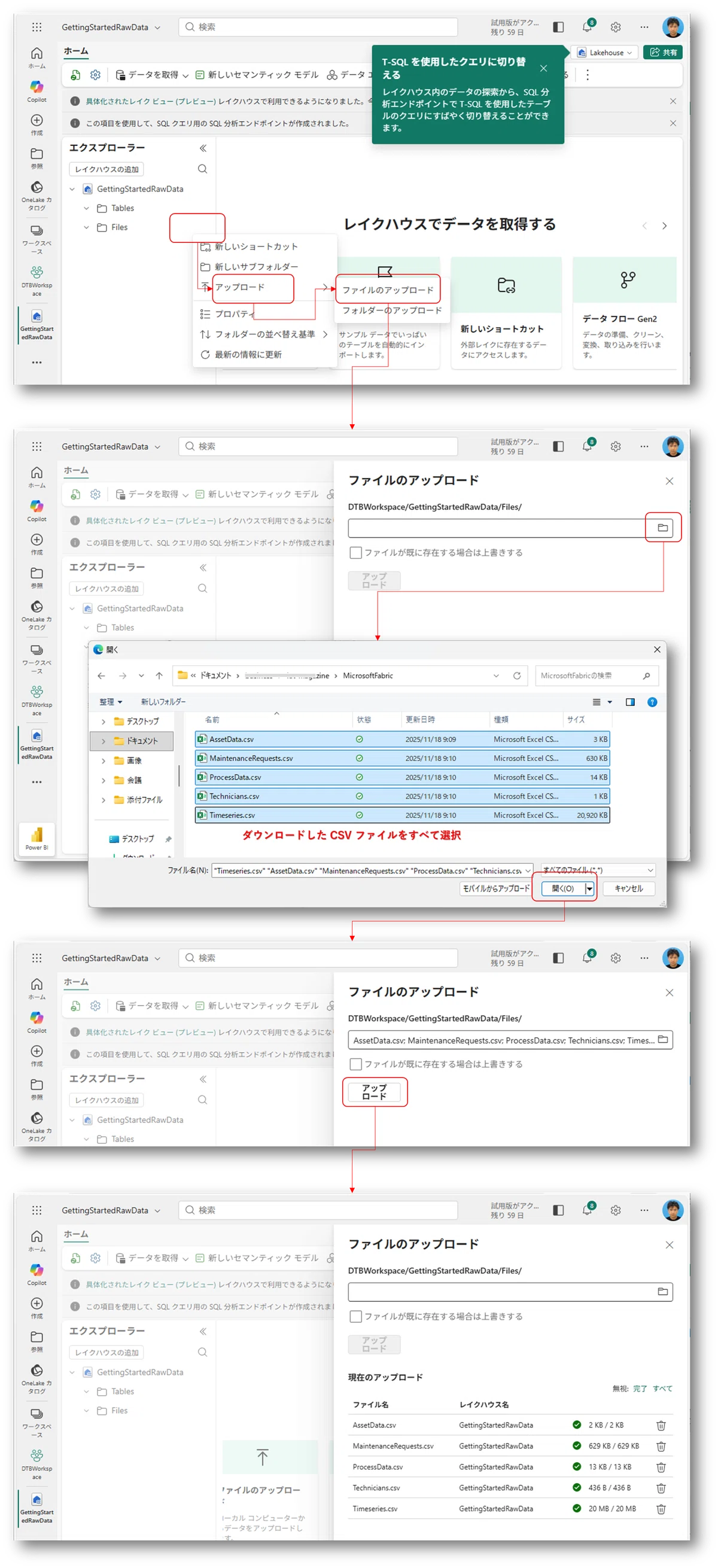Open the 整理 dropdown in file dialog
Viewport: 718px width, 1568px height.
(x=111, y=702)
